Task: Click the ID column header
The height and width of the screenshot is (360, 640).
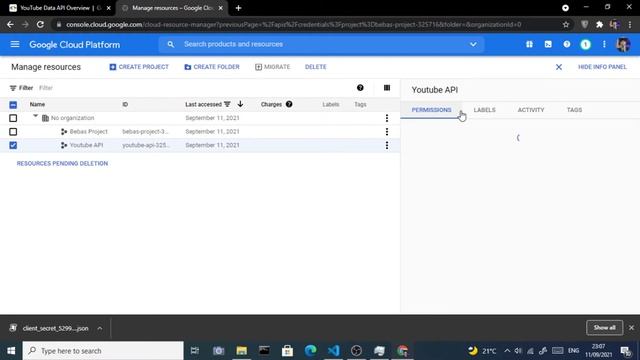Action: (125, 104)
